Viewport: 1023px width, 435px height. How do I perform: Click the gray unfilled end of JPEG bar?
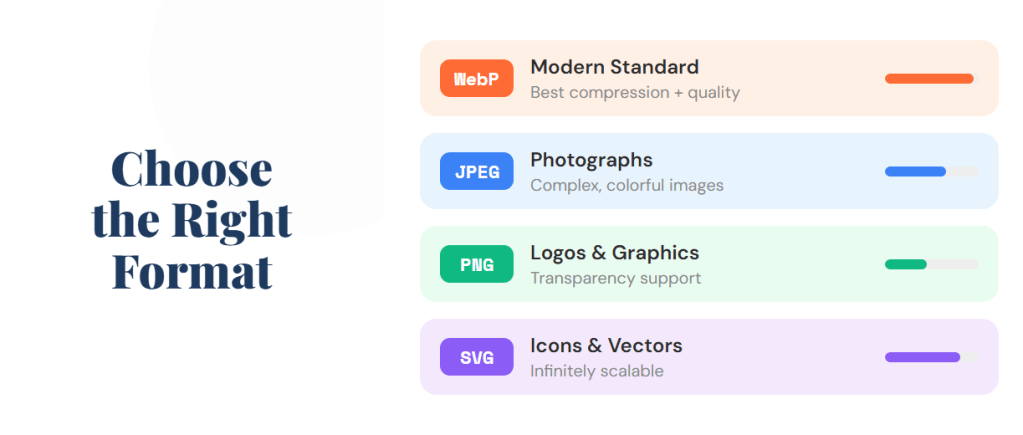coord(962,171)
